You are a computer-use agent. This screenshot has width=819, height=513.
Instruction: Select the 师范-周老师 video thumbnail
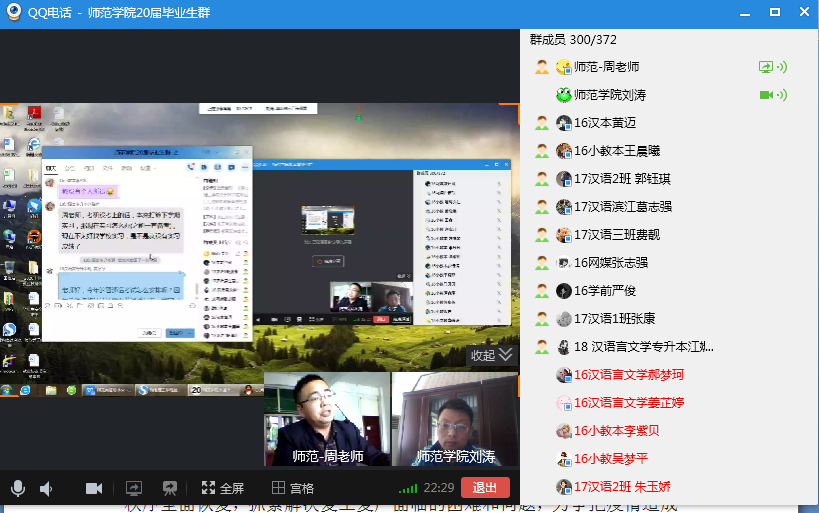(327, 419)
